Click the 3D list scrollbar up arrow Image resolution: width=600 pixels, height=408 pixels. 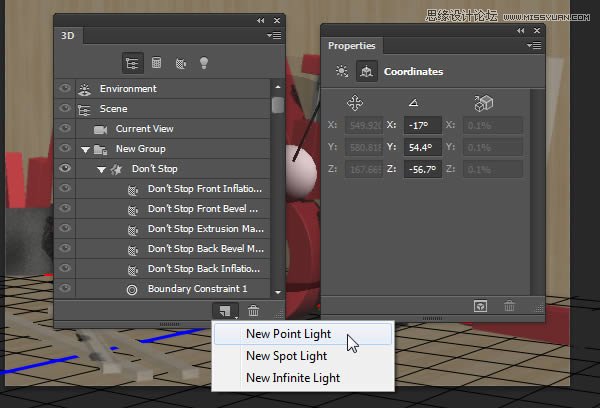click(x=278, y=87)
